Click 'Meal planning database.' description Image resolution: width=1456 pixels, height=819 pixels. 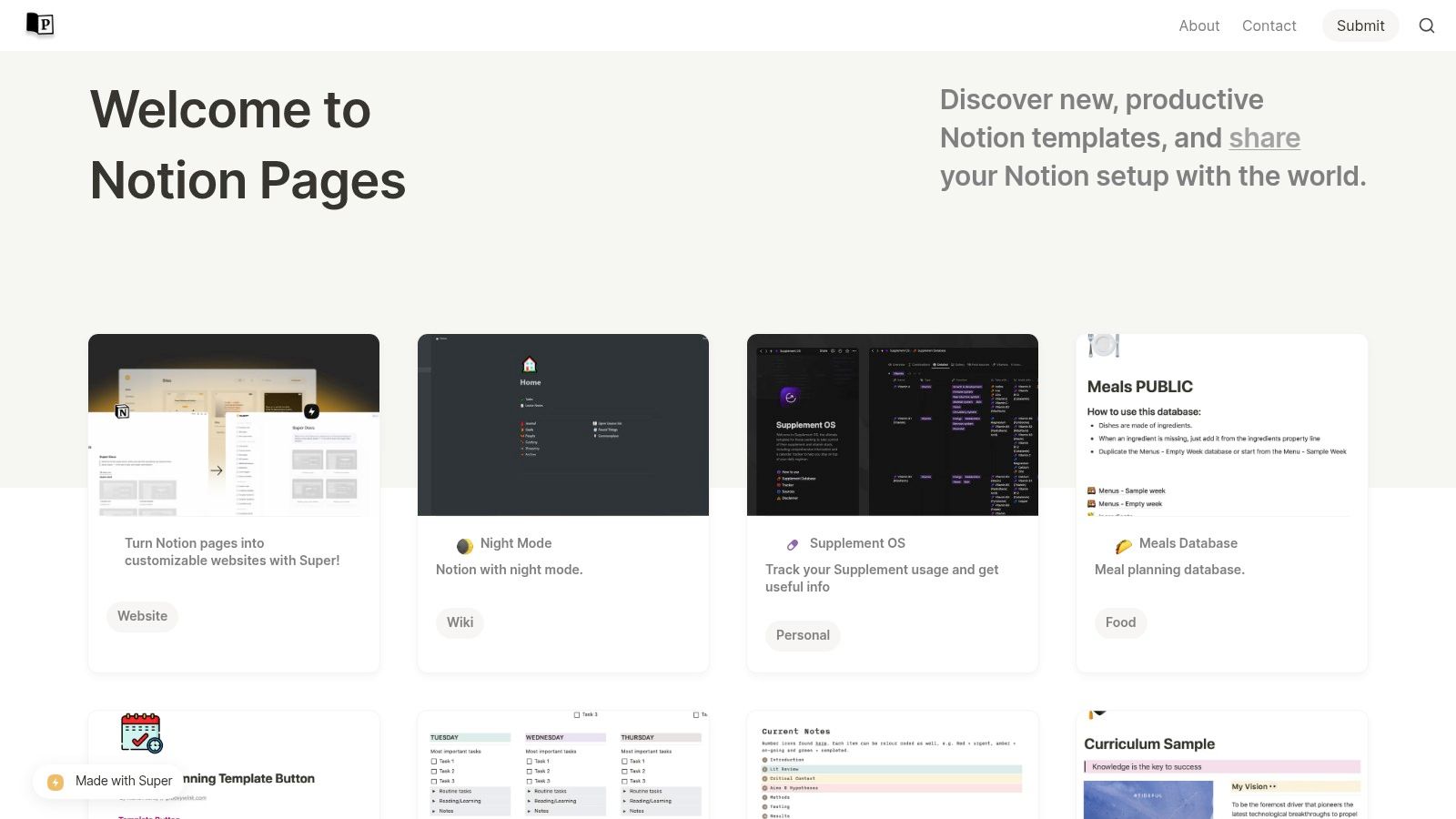[x=1169, y=570]
